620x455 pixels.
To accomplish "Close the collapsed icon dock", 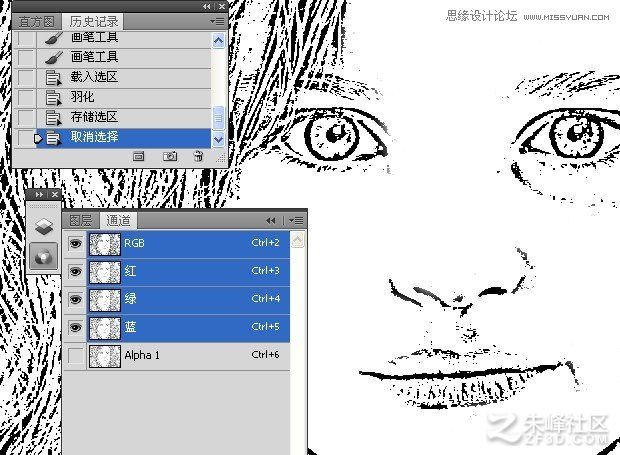I will [55, 194].
